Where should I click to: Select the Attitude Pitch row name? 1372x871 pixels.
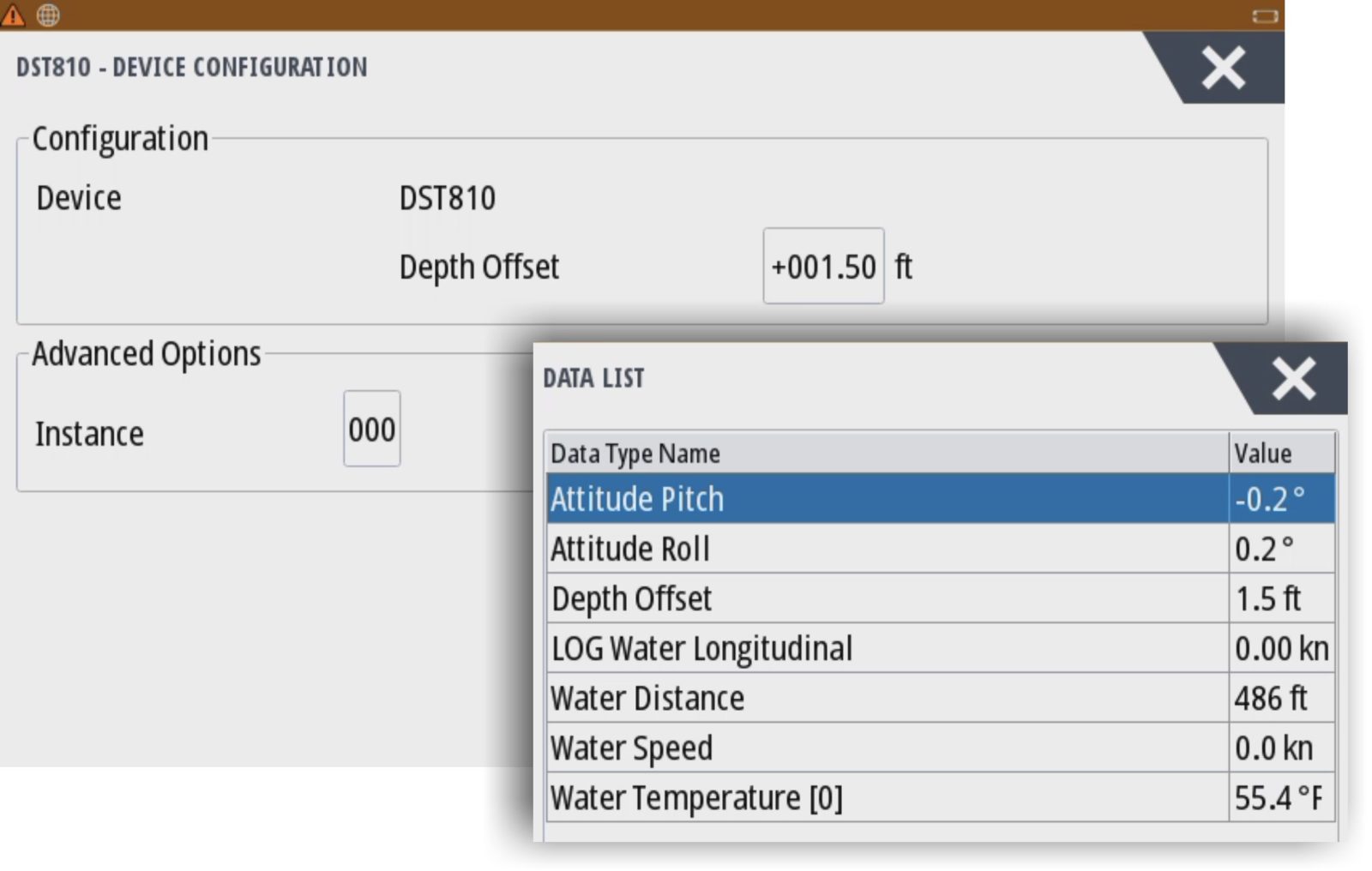[637, 499]
